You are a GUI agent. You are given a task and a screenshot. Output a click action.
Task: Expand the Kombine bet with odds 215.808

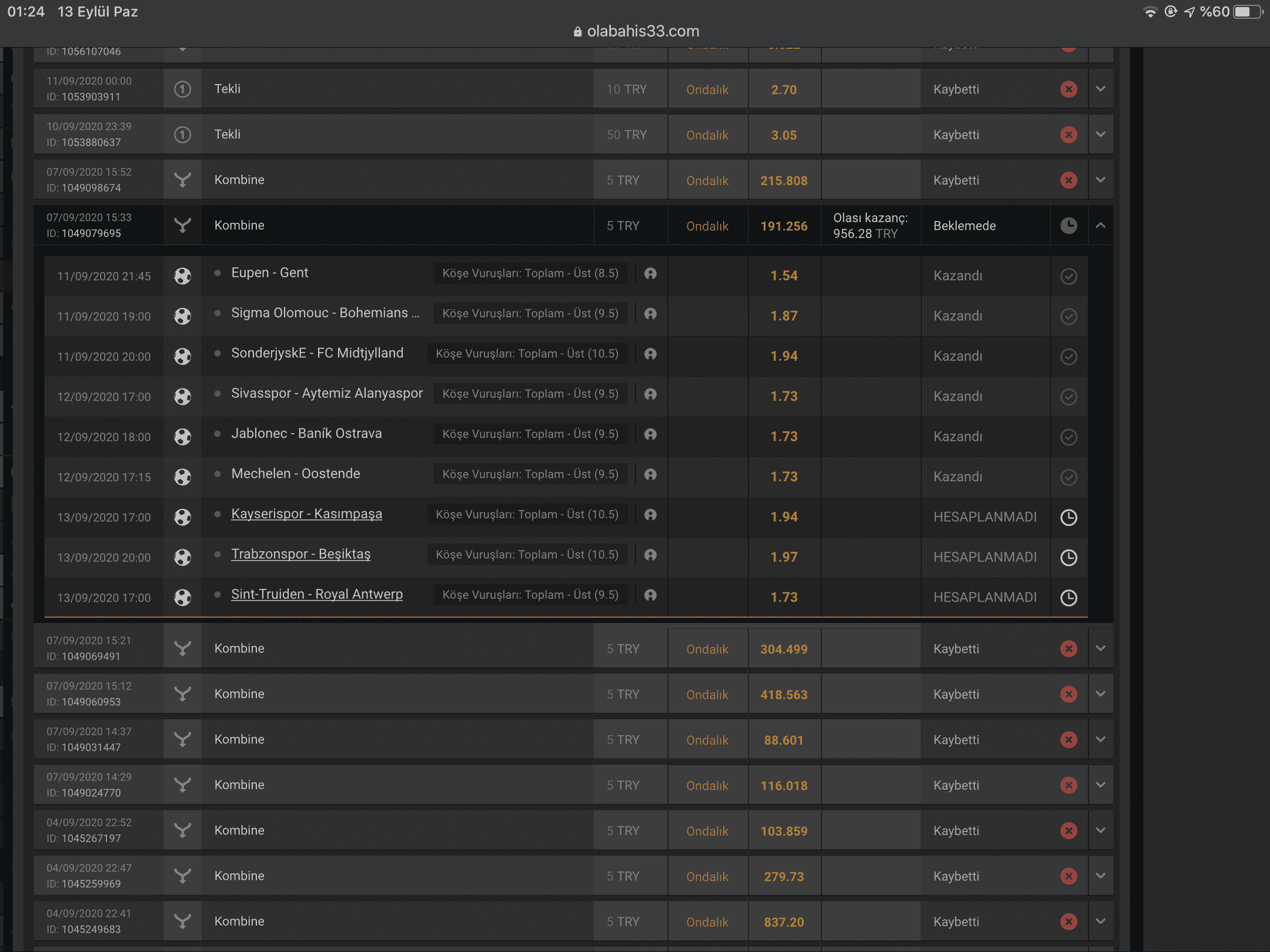(x=1101, y=180)
